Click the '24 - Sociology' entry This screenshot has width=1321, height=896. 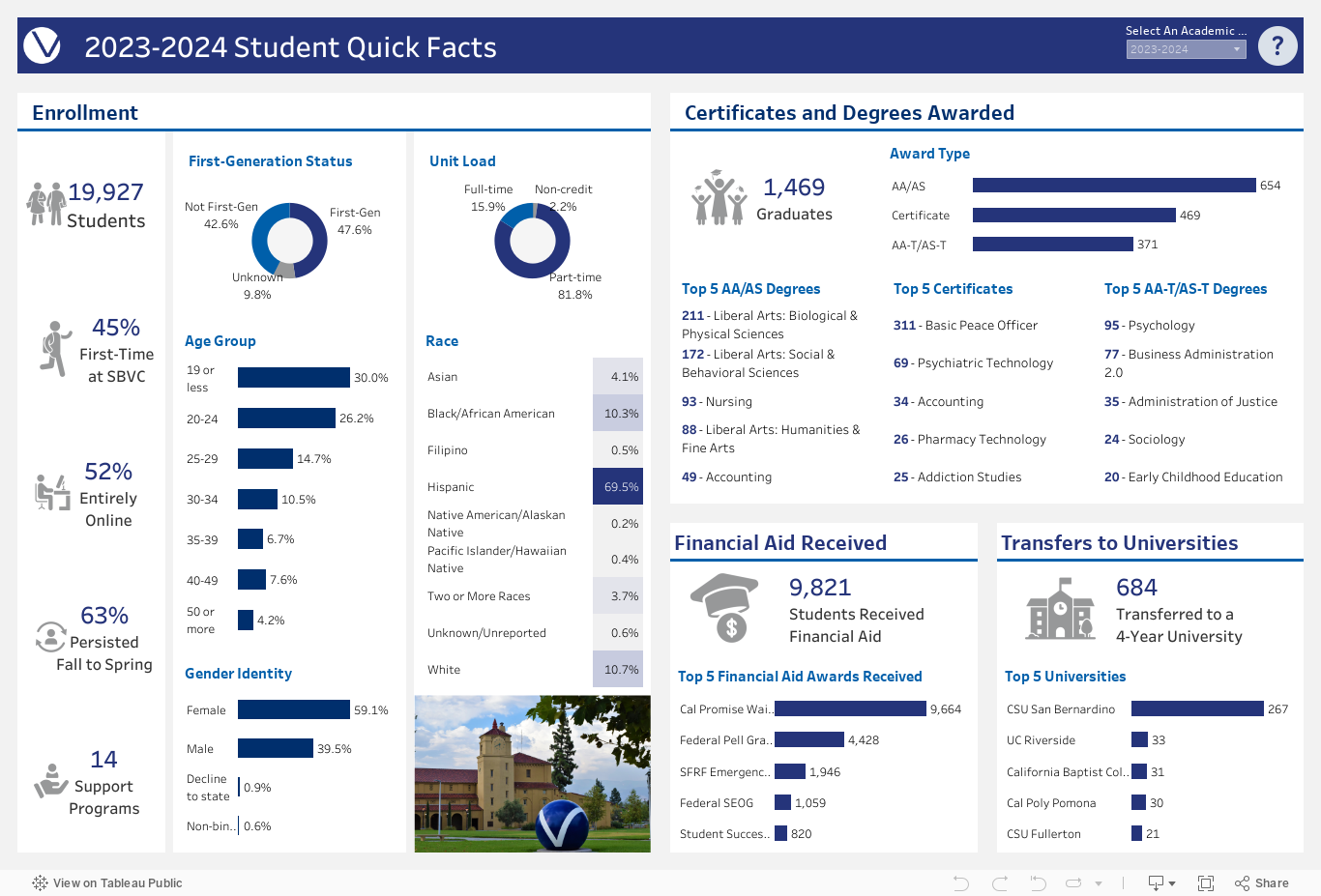click(x=1144, y=440)
